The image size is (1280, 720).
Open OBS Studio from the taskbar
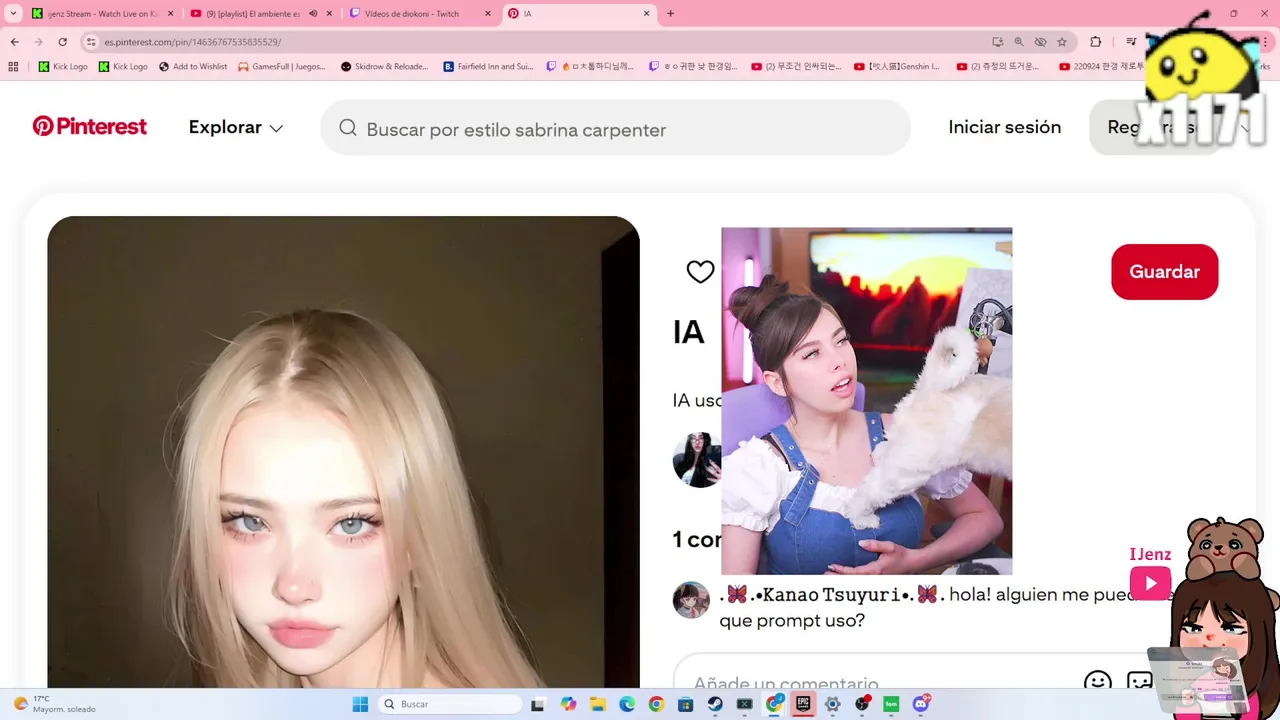click(862, 704)
